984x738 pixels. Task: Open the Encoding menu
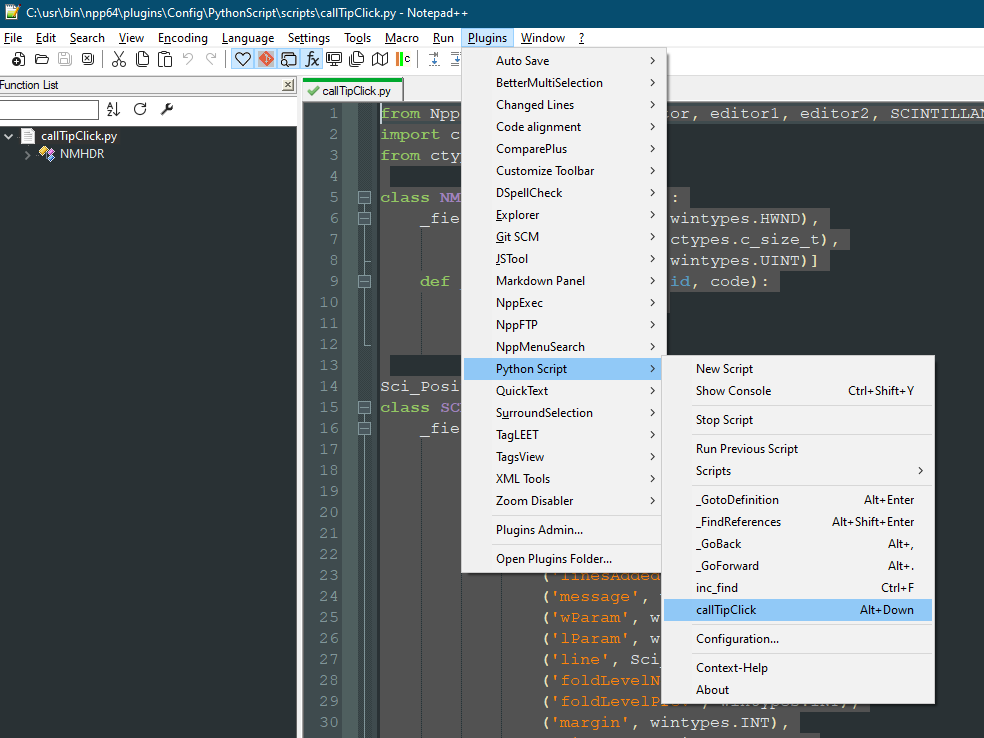tap(183, 38)
